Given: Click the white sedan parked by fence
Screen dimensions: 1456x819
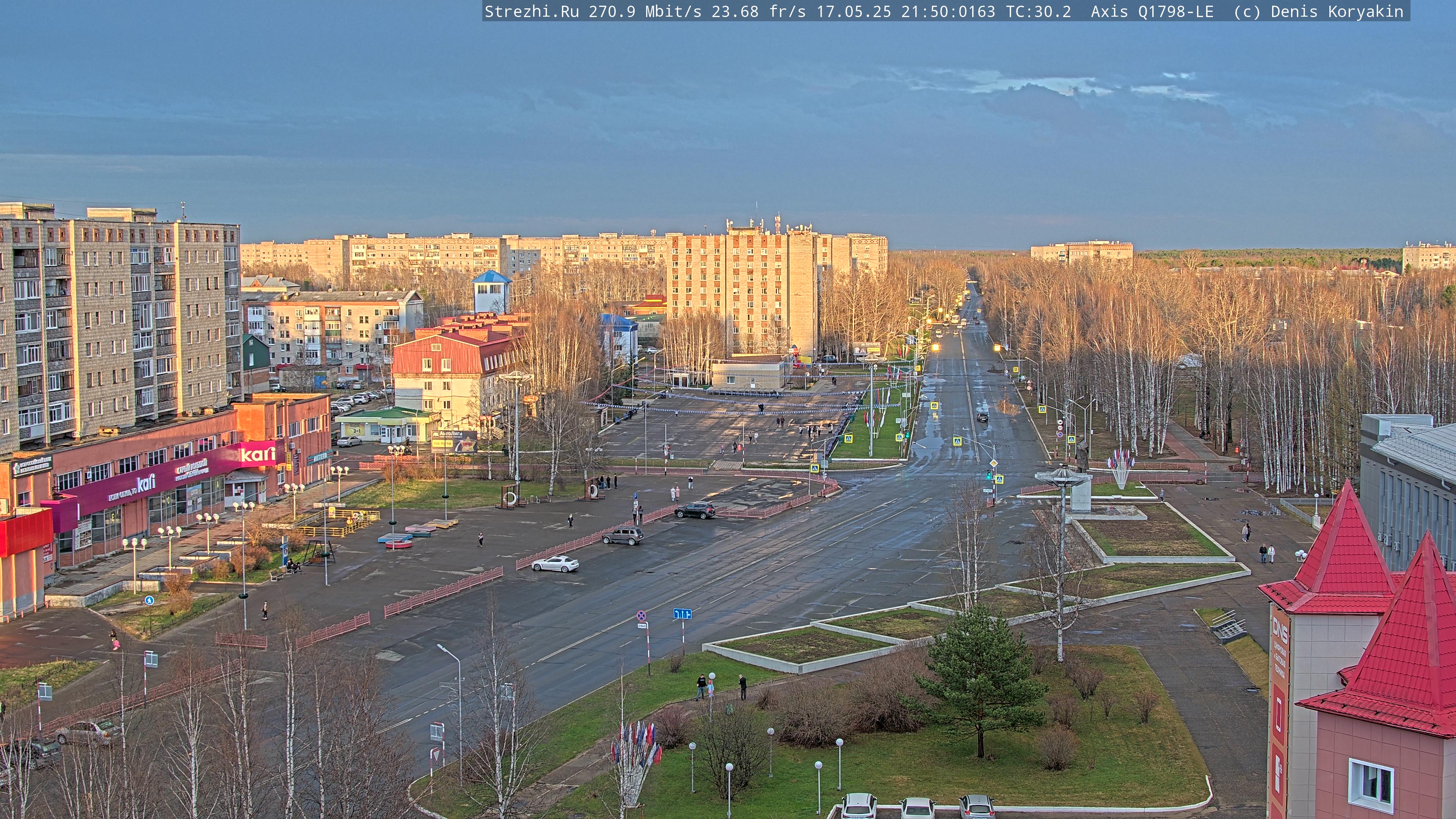Looking at the screenshot, I should [555, 563].
